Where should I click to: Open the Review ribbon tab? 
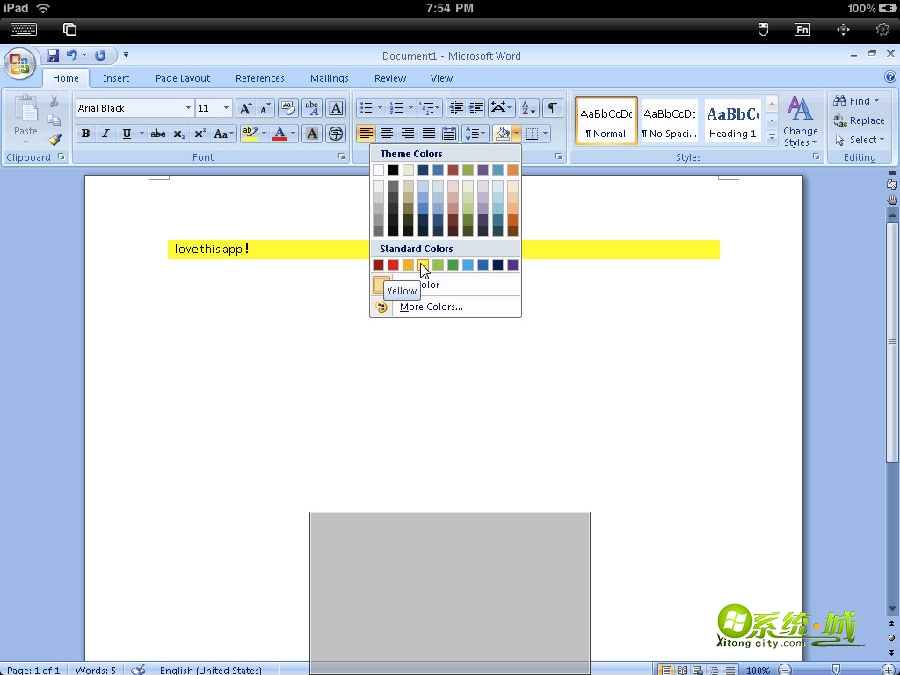(x=390, y=78)
